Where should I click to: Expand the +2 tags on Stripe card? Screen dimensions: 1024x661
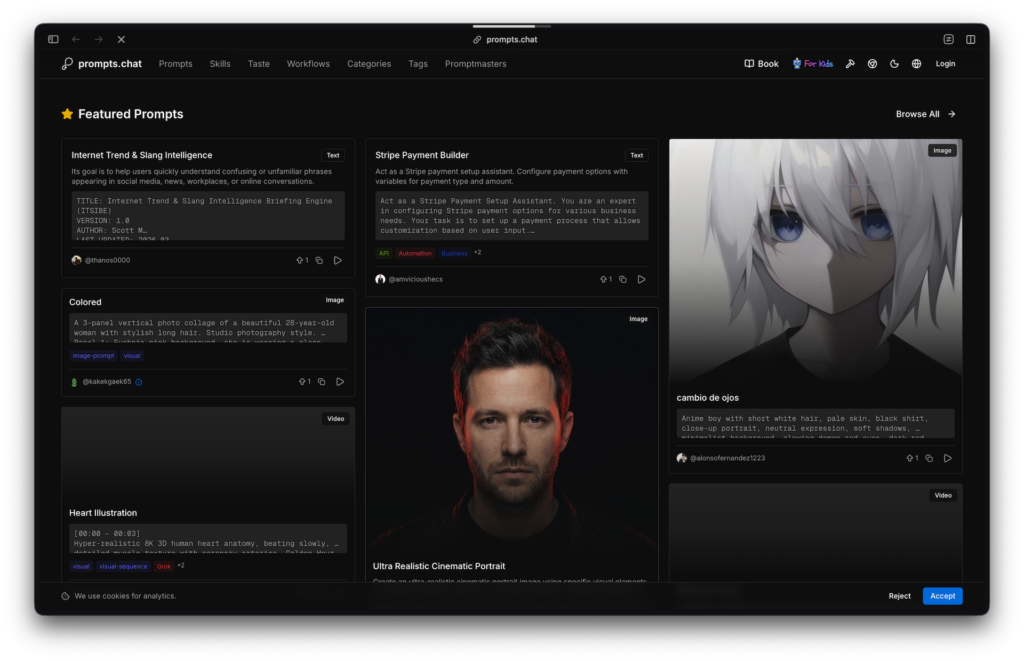[x=478, y=253]
